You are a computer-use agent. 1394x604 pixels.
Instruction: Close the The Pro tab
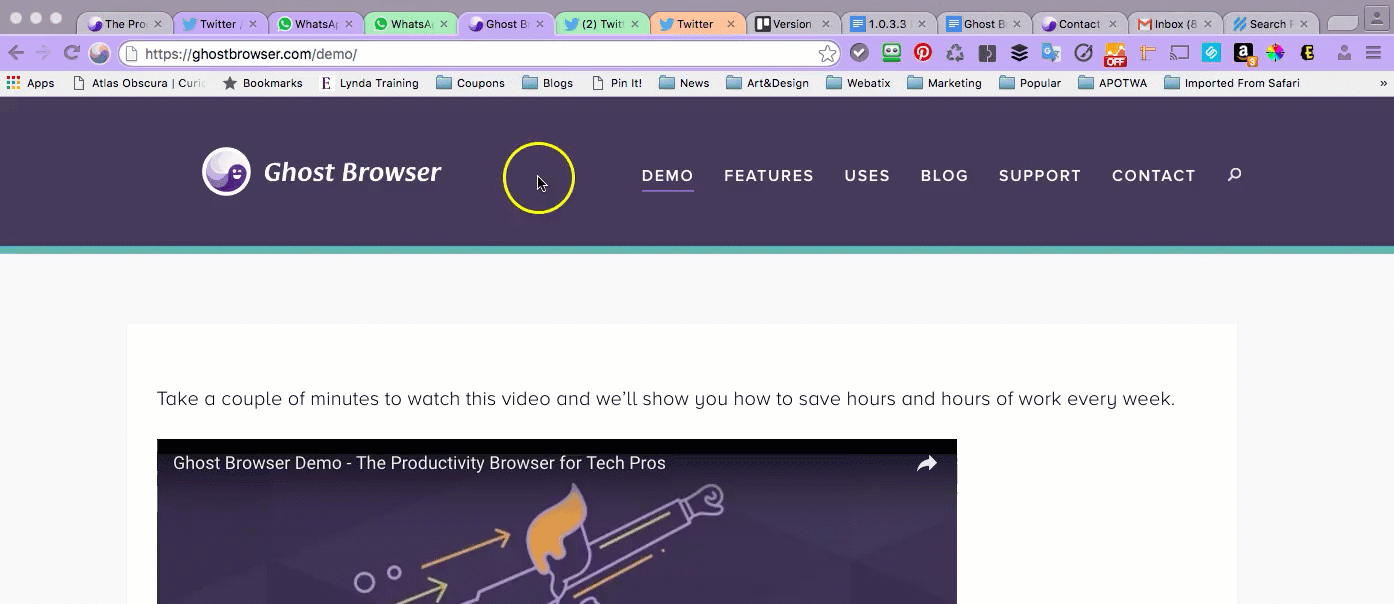pos(157,24)
